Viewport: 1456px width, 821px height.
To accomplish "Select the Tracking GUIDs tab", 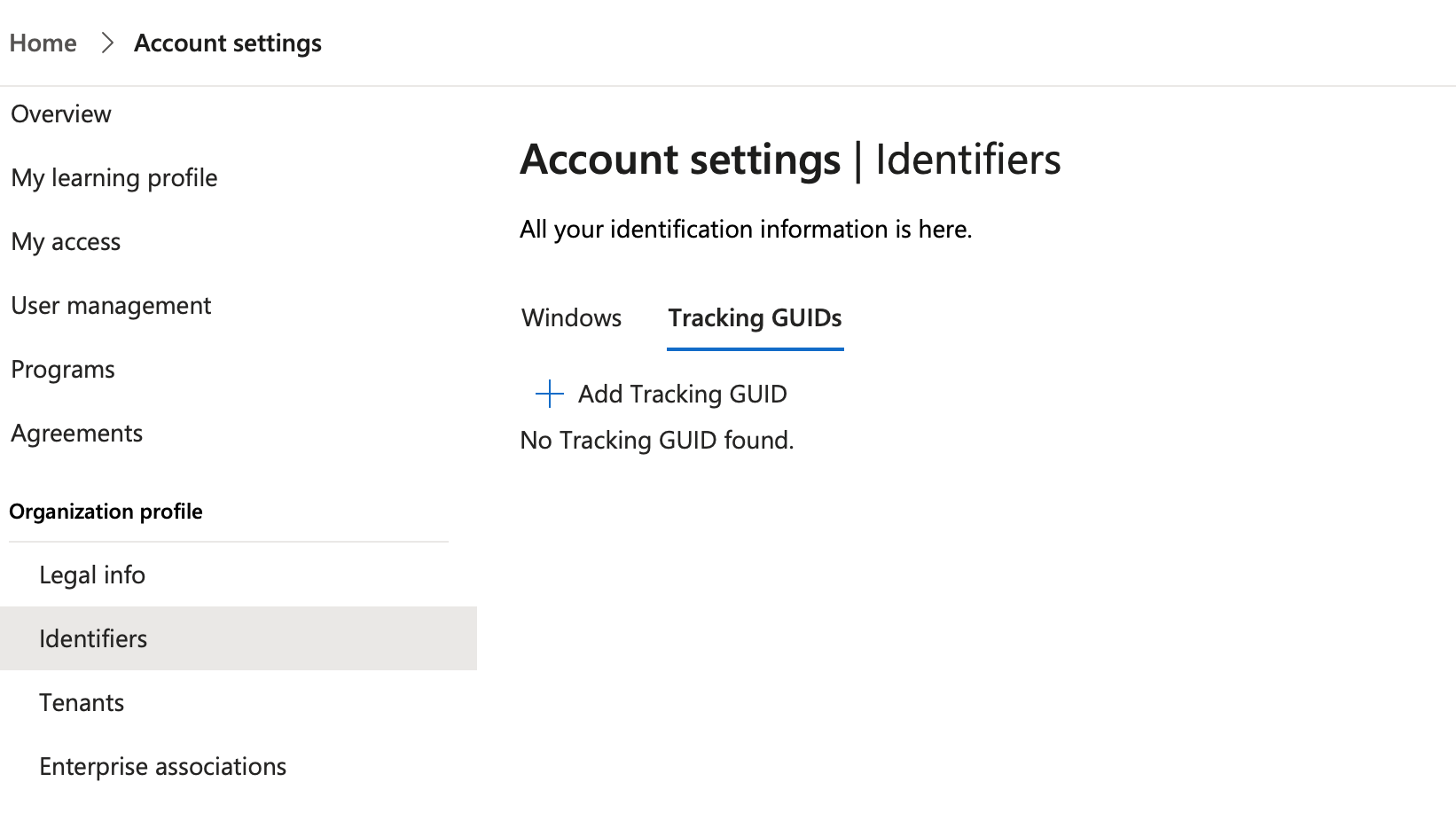I will [755, 318].
